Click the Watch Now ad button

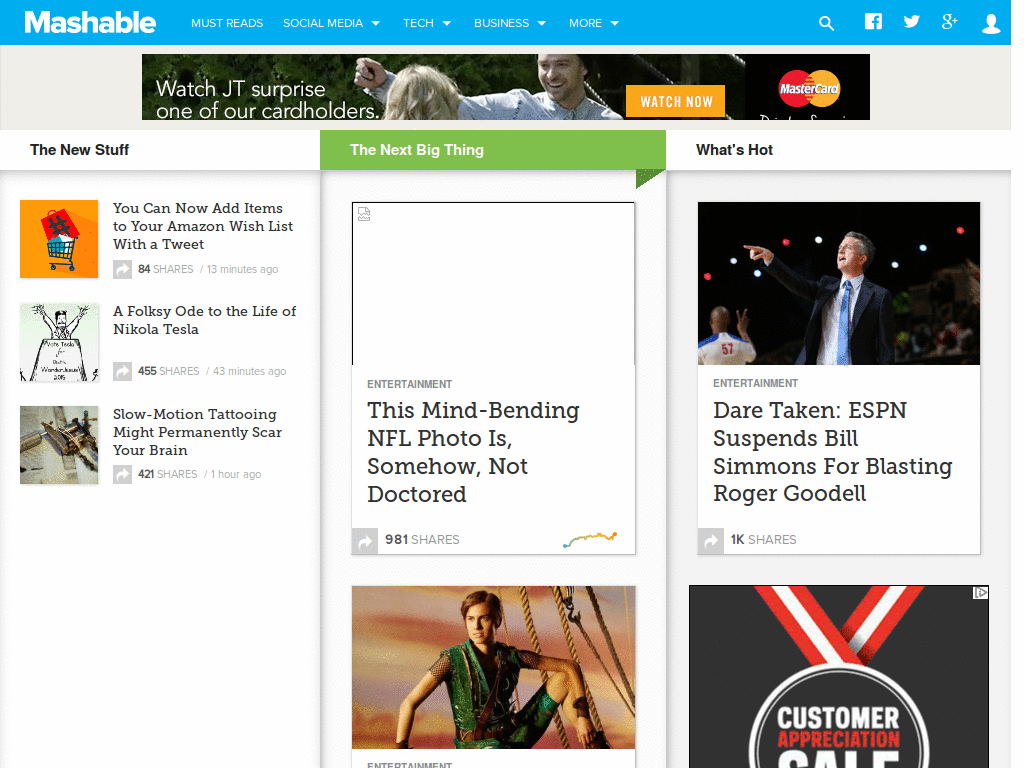(x=676, y=101)
